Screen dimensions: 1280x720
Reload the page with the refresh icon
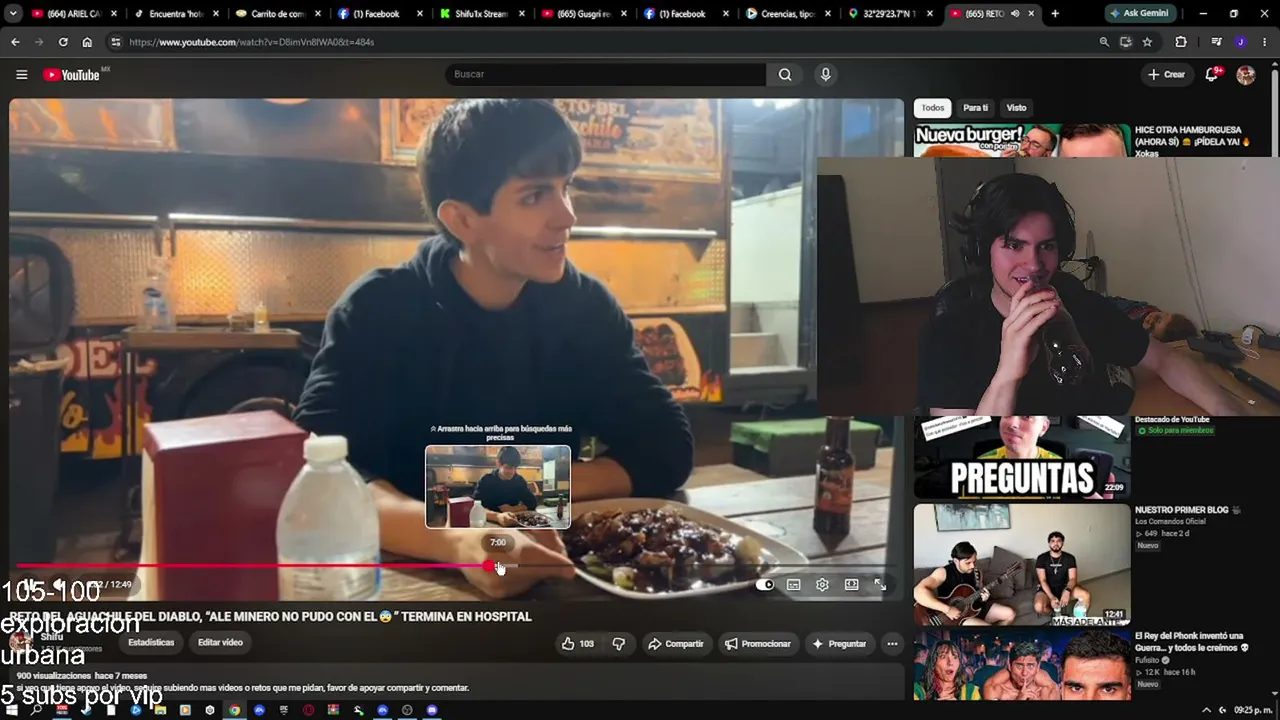63,42
